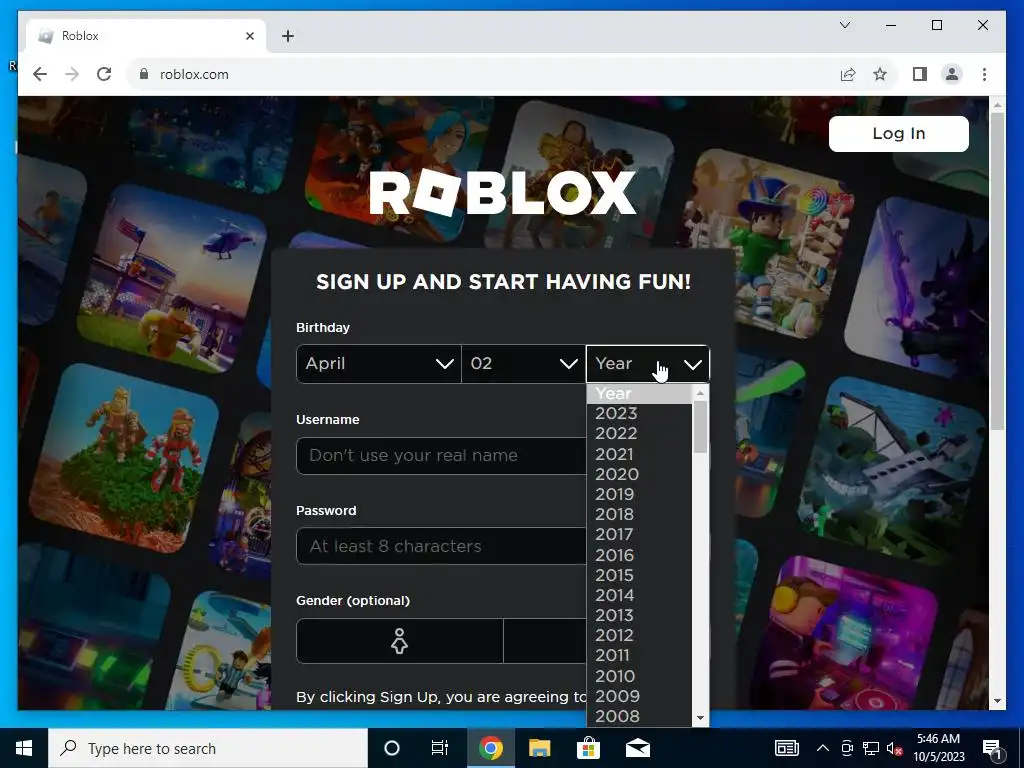Screen dimensions: 1024x768
Task: Reload the Roblox page
Action: point(104,74)
